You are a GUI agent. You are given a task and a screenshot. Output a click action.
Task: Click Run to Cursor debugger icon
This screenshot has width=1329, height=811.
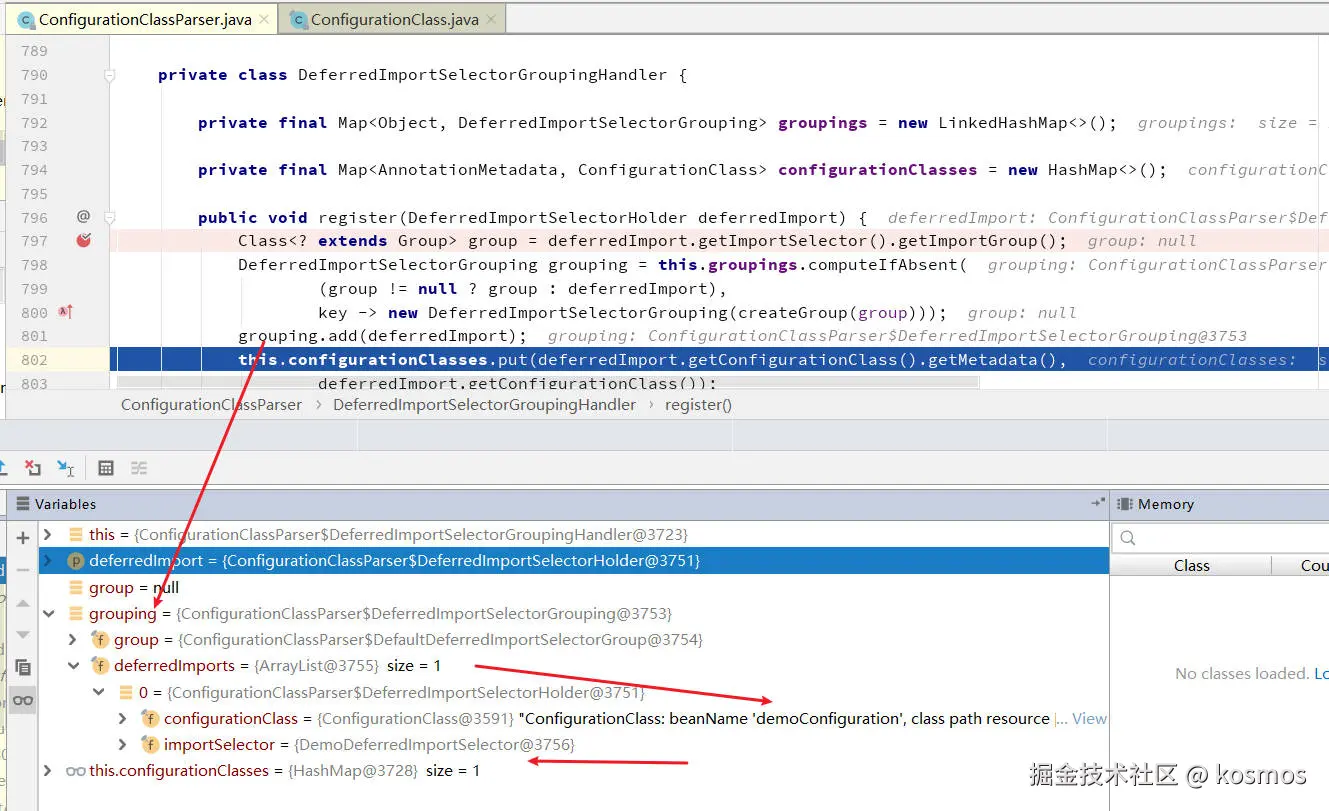point(65,468)
